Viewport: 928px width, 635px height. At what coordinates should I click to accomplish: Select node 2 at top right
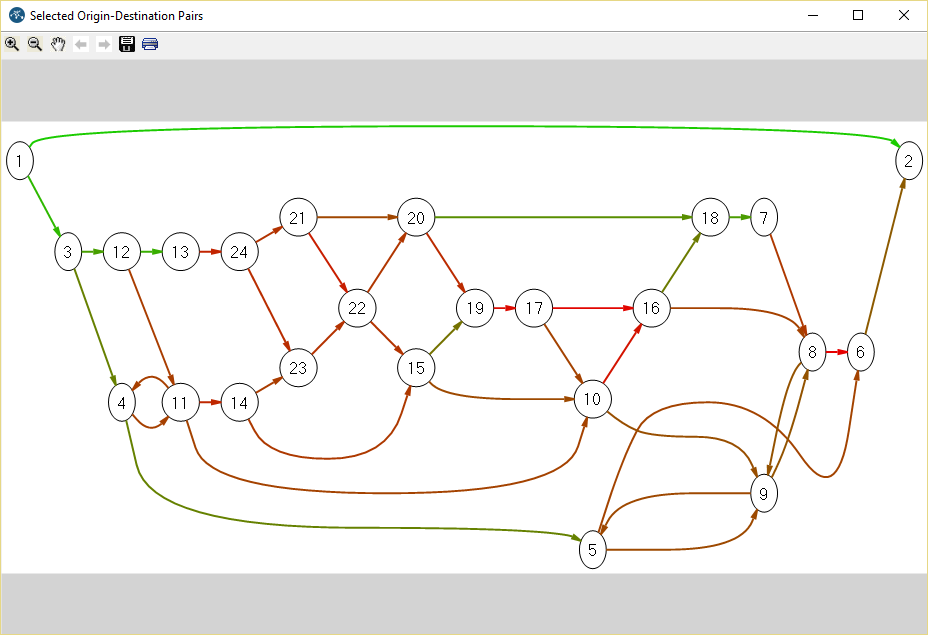[908, 161]
